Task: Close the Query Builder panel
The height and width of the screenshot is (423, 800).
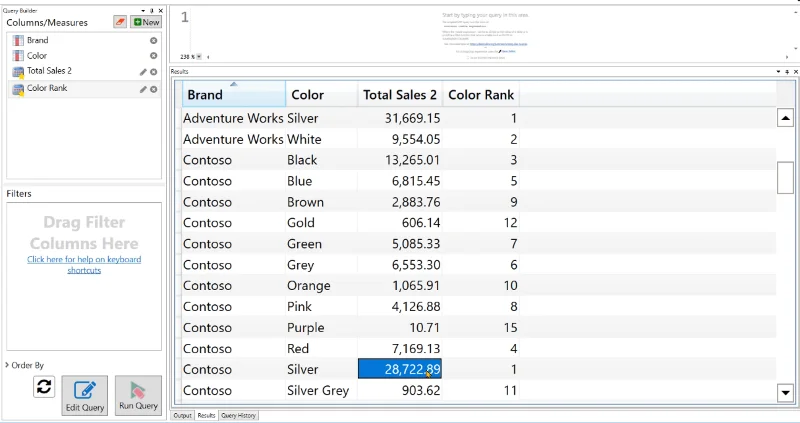Action: click(160, 10)
